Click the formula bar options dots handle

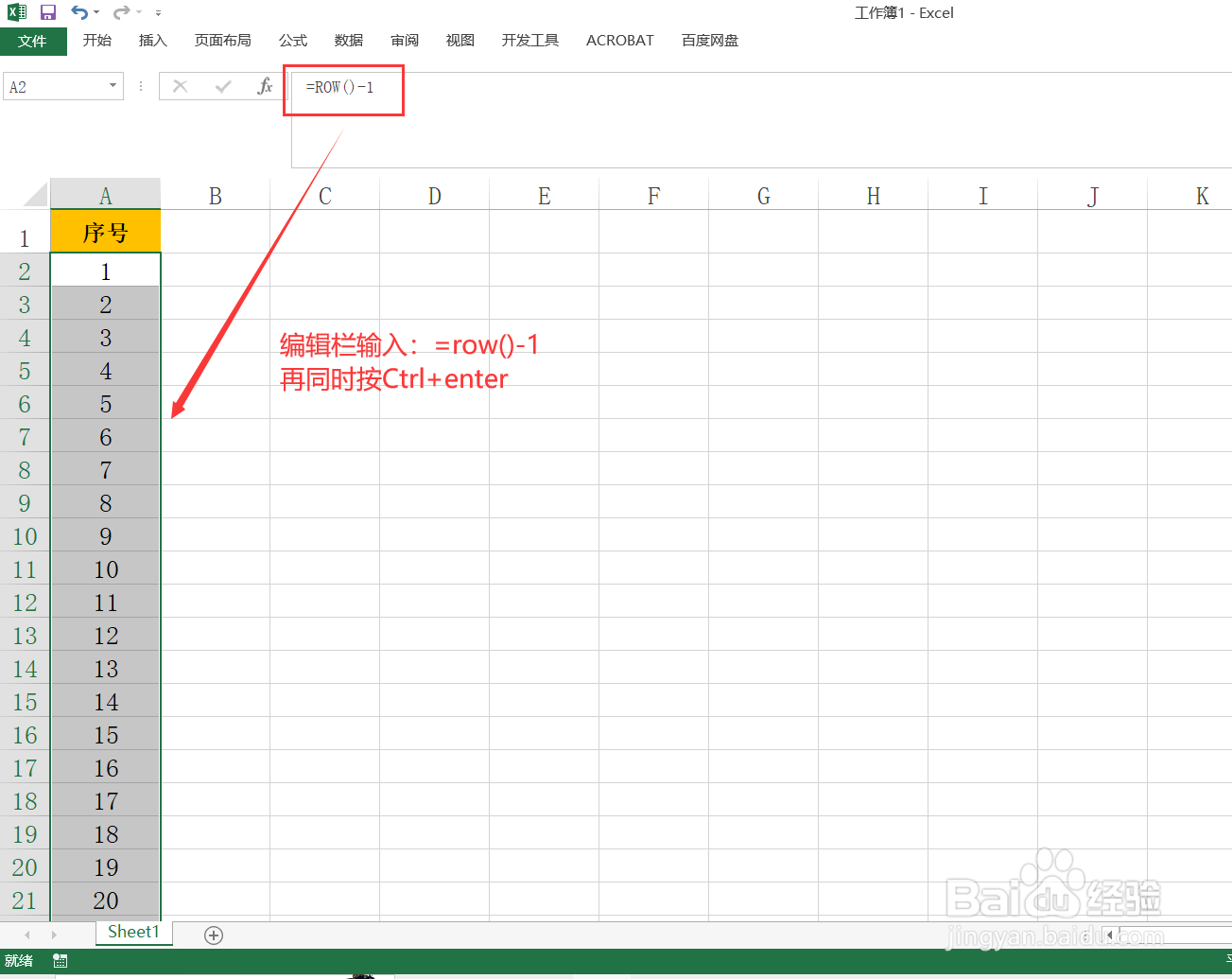point(141,86)
